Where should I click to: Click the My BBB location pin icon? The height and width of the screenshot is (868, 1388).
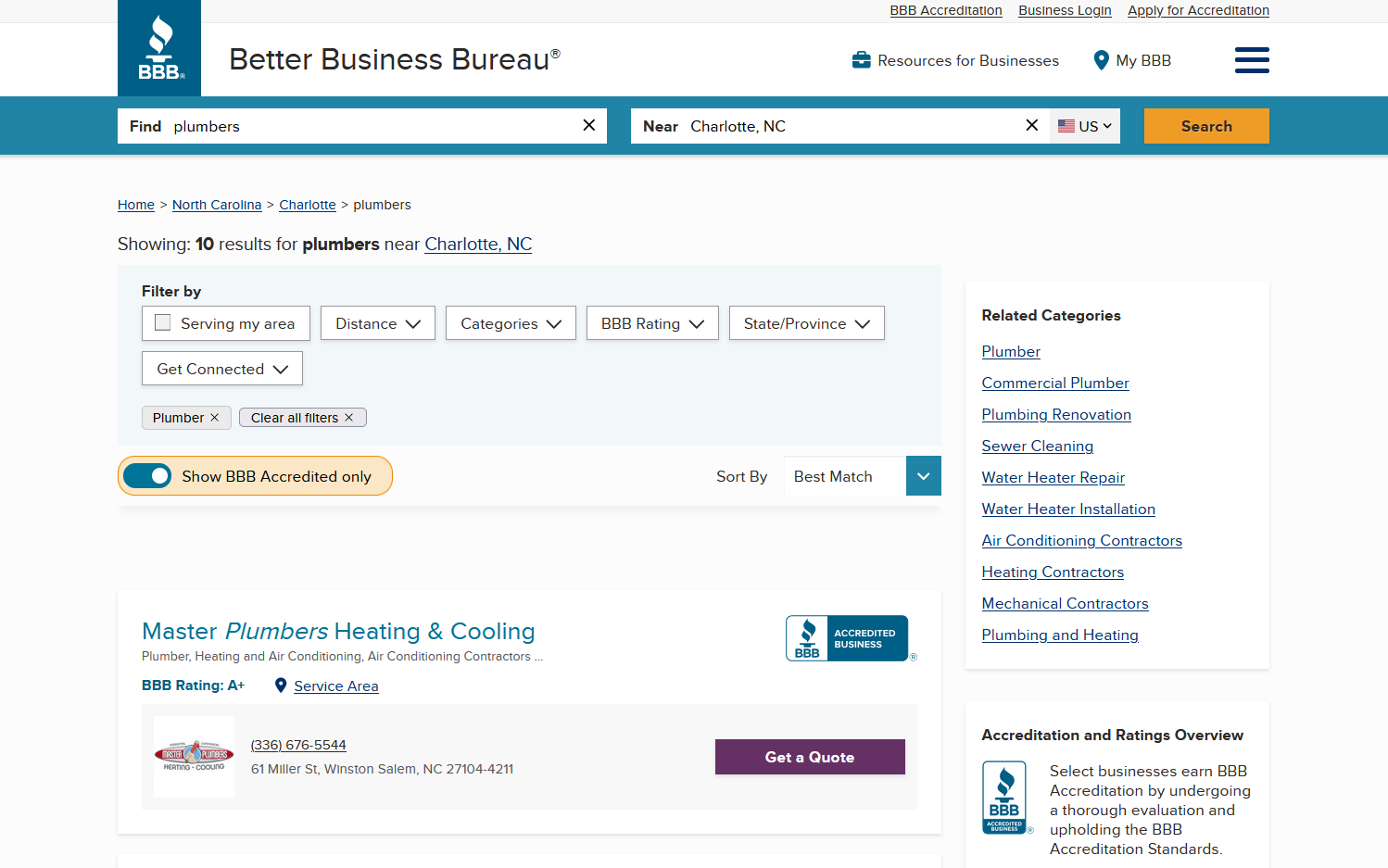pos(1101,59)
